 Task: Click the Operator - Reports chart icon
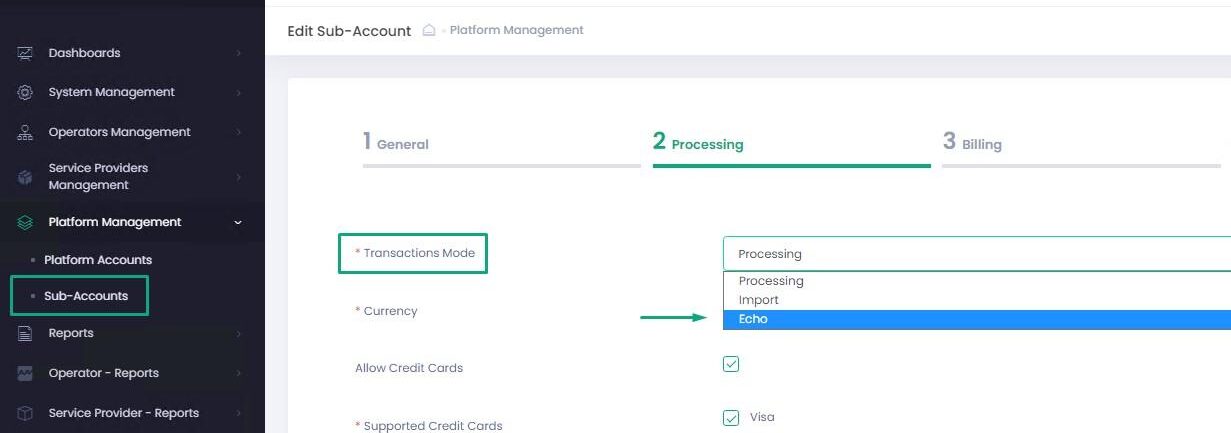tap(25, 373)
